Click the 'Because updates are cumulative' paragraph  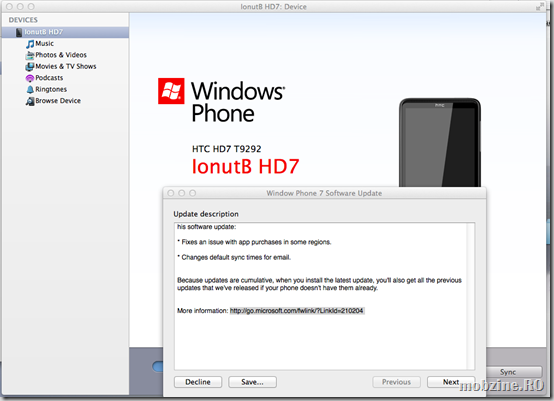[x=319, y=284]
